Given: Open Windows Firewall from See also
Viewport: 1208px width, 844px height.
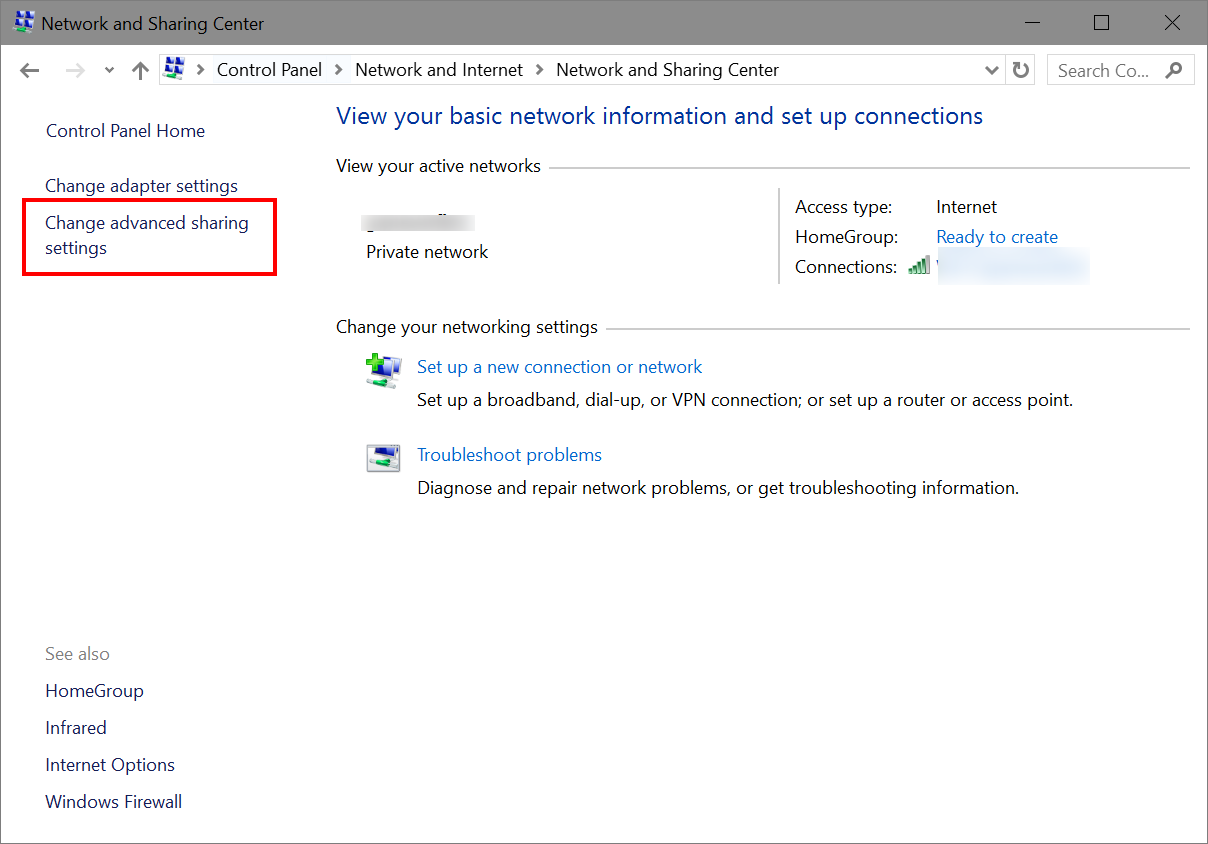Looking at the screenshot, I should [x=113, y=801].
